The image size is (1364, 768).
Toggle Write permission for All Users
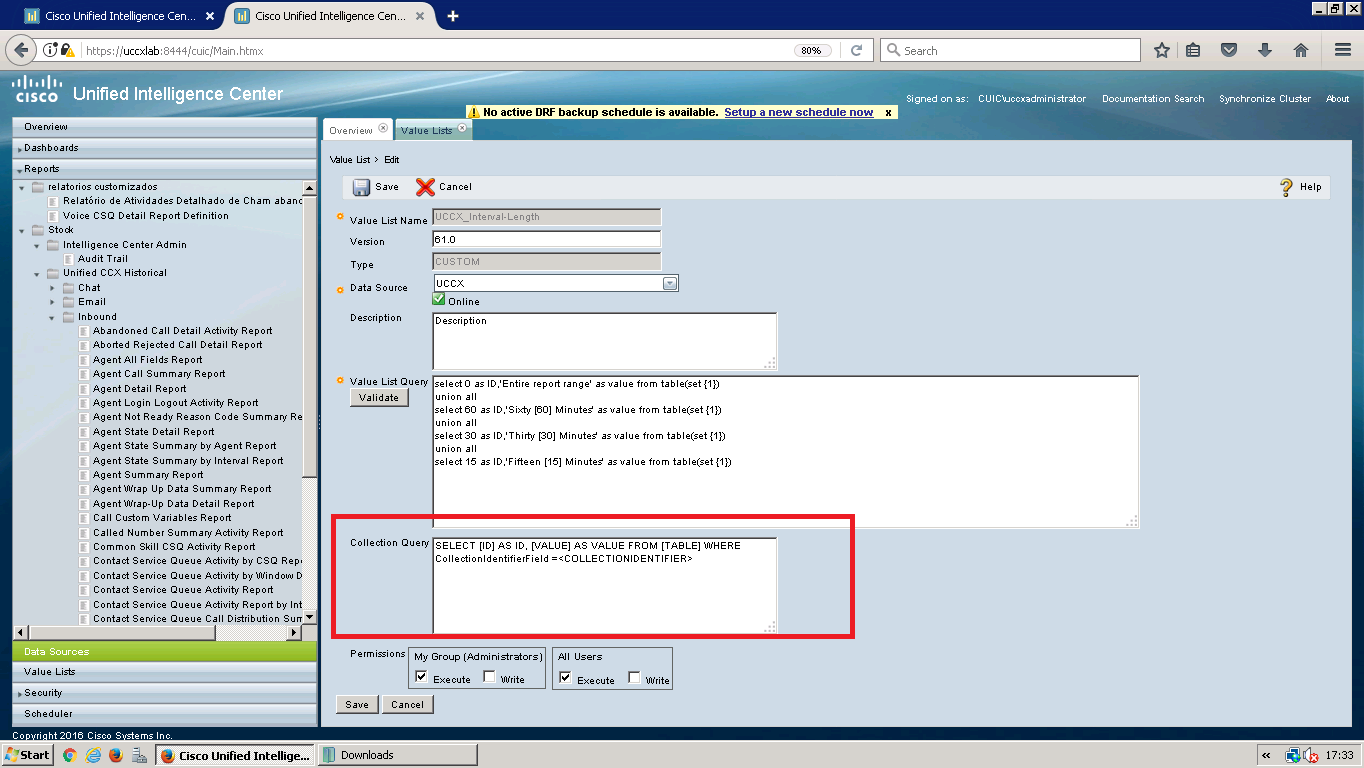pyautogui.click(x=634, y=678)
